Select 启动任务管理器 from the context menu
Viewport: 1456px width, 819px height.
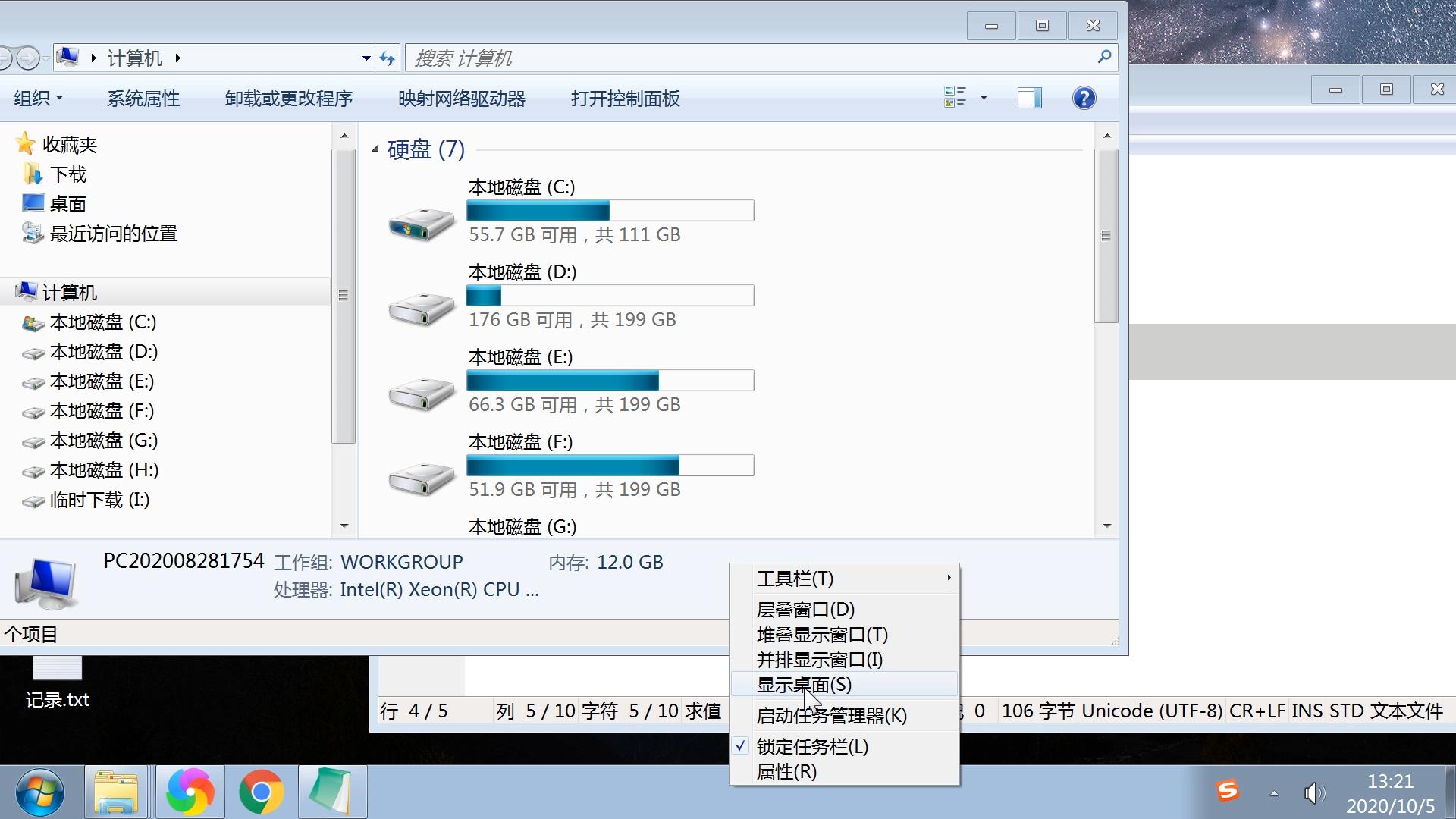831,715
